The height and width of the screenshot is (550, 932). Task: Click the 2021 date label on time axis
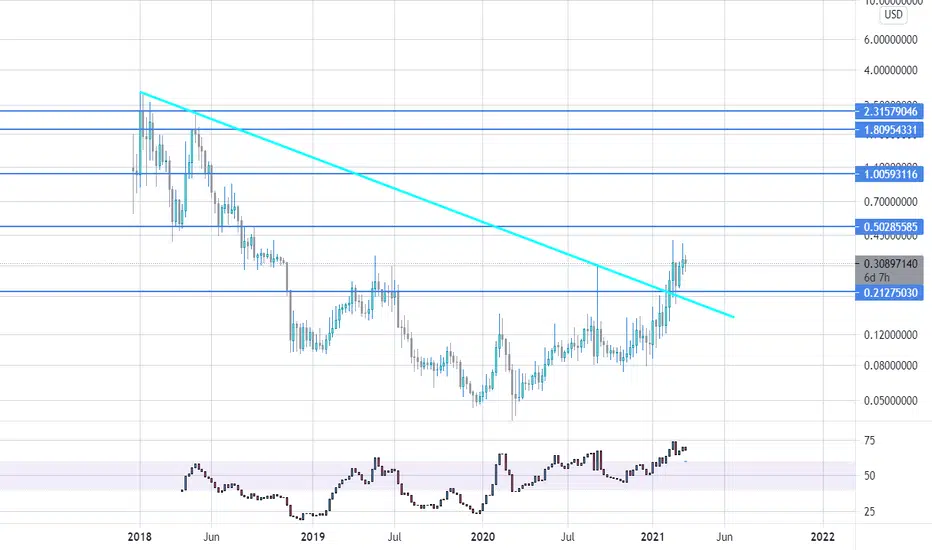tap(653, 537)
